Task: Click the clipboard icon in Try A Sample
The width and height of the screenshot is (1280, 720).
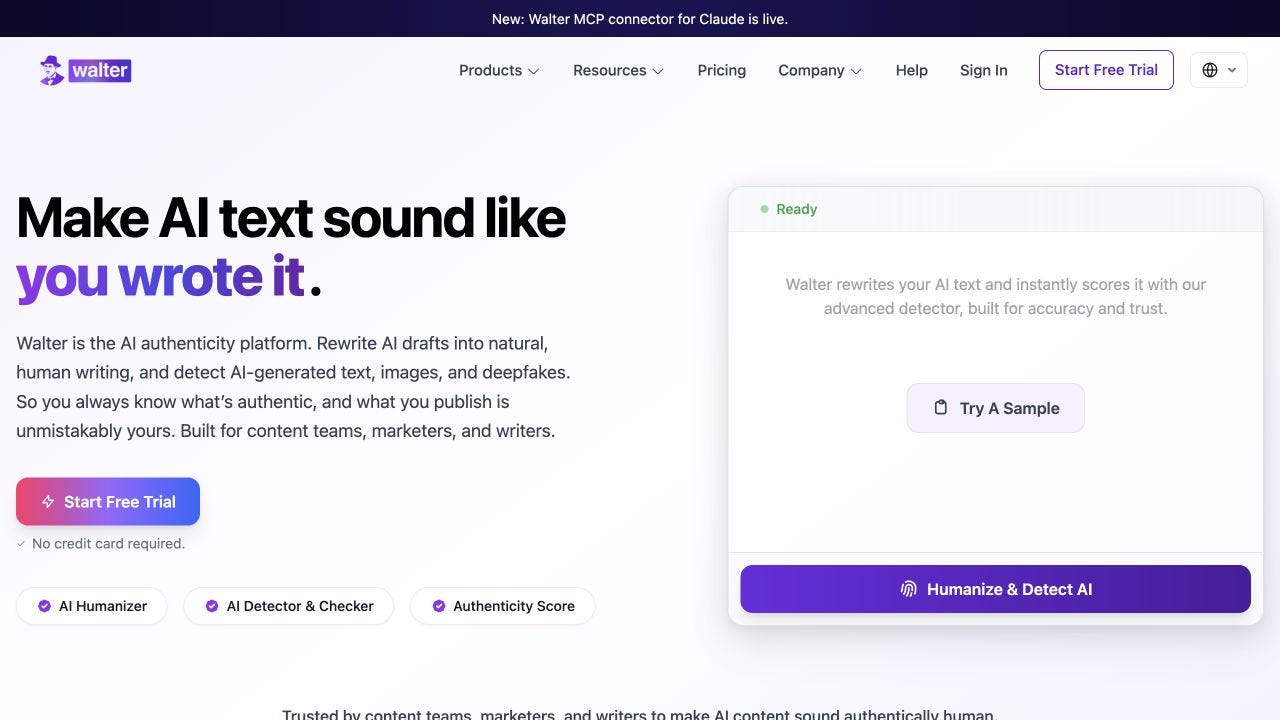Action: (940, 408)
